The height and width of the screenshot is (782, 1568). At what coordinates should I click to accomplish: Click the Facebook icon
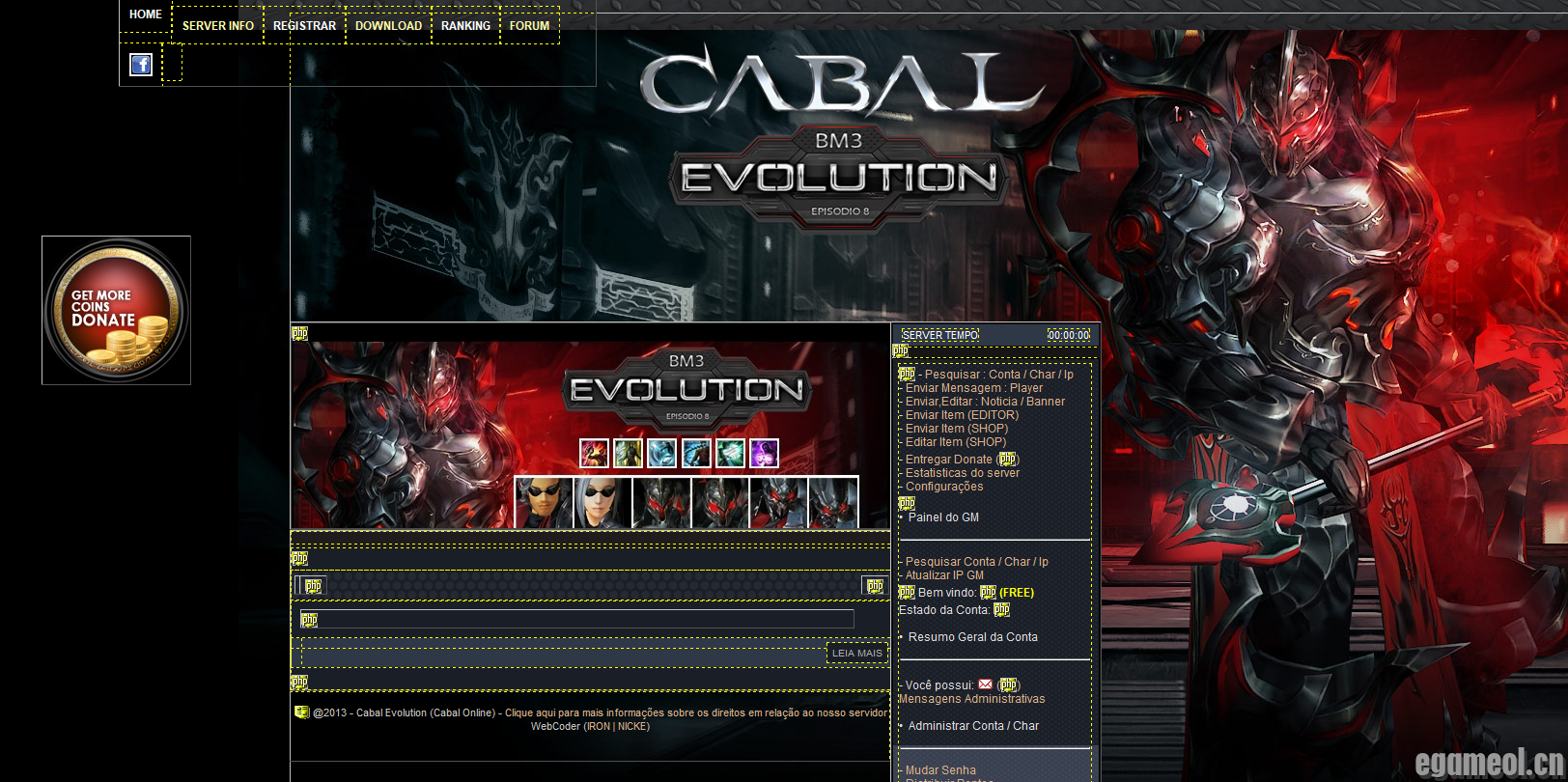(x=141, y=65)
